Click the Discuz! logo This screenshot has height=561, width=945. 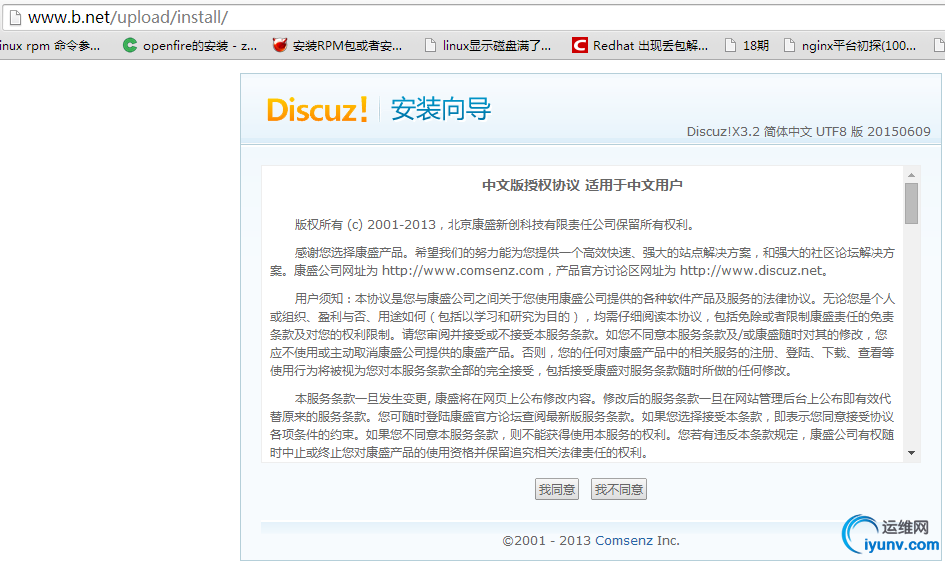(317, 110)
